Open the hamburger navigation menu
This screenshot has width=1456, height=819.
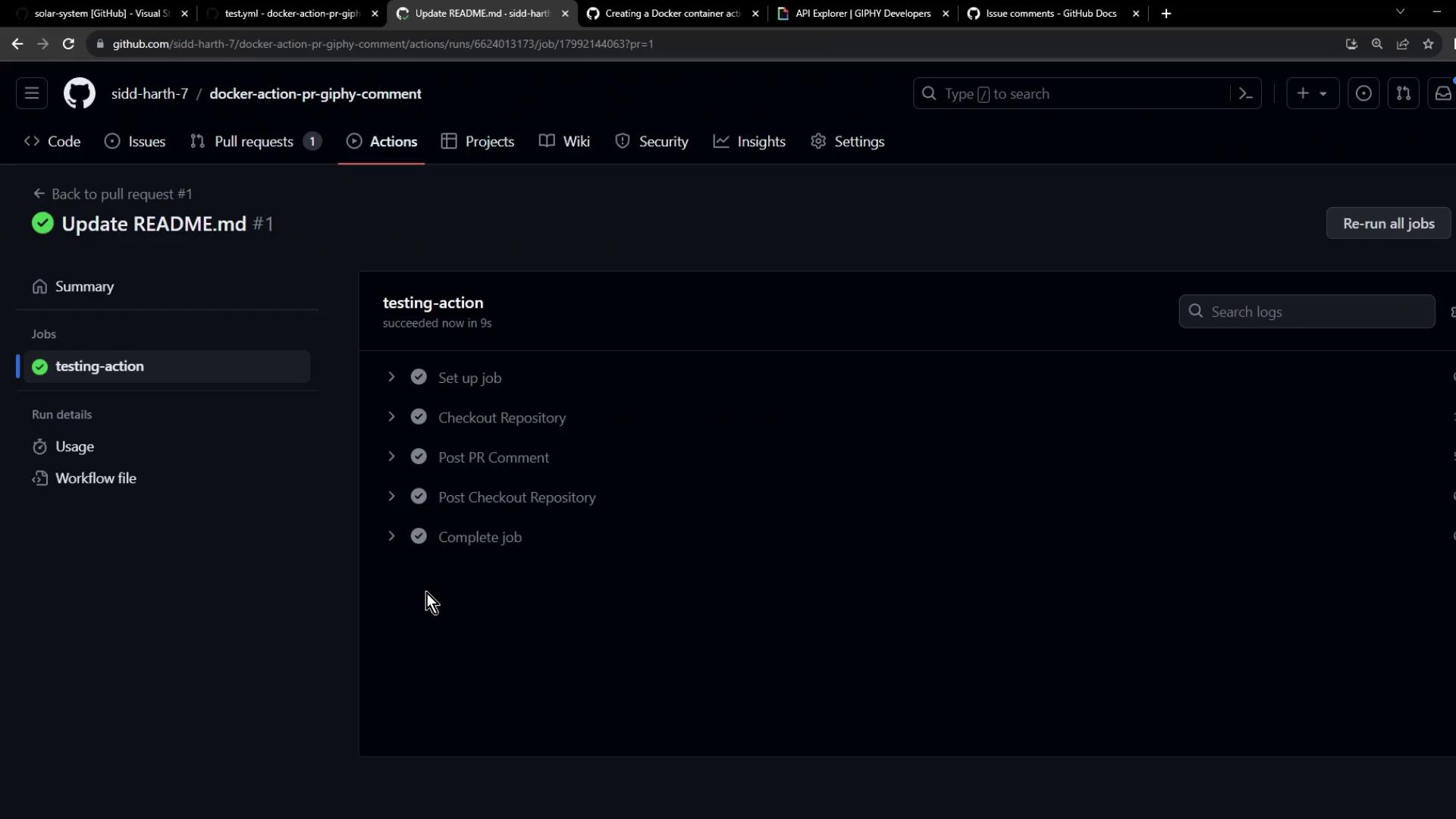[x=32, y=94]
